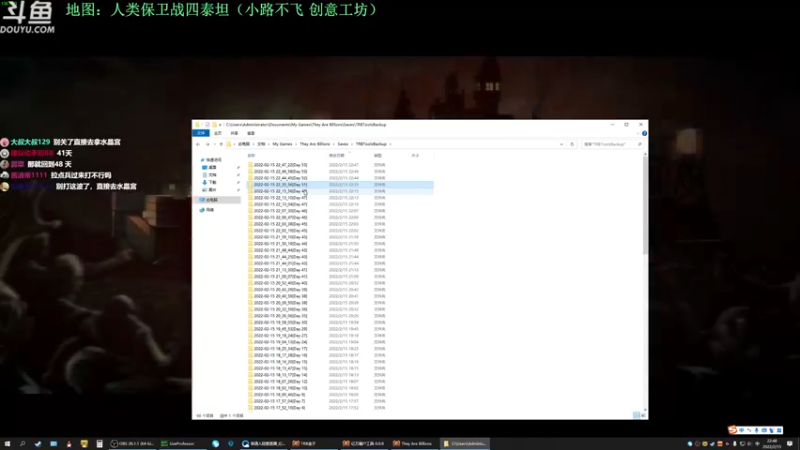Expand the chevron after Saves in breadcrumb

352,144
